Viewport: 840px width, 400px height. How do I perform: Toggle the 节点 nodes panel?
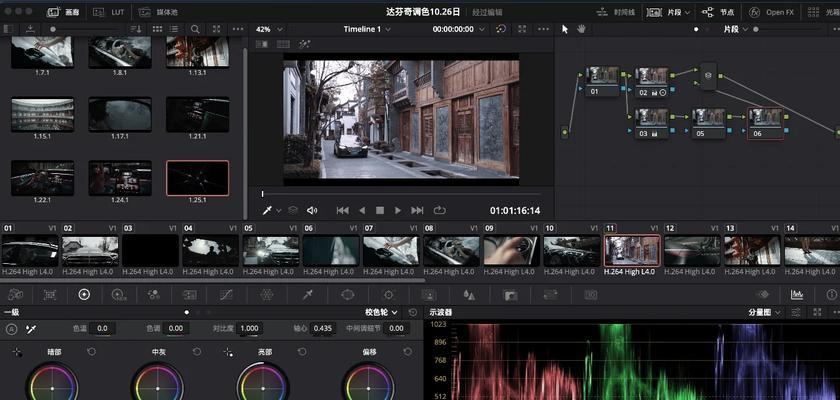[718, 12]
